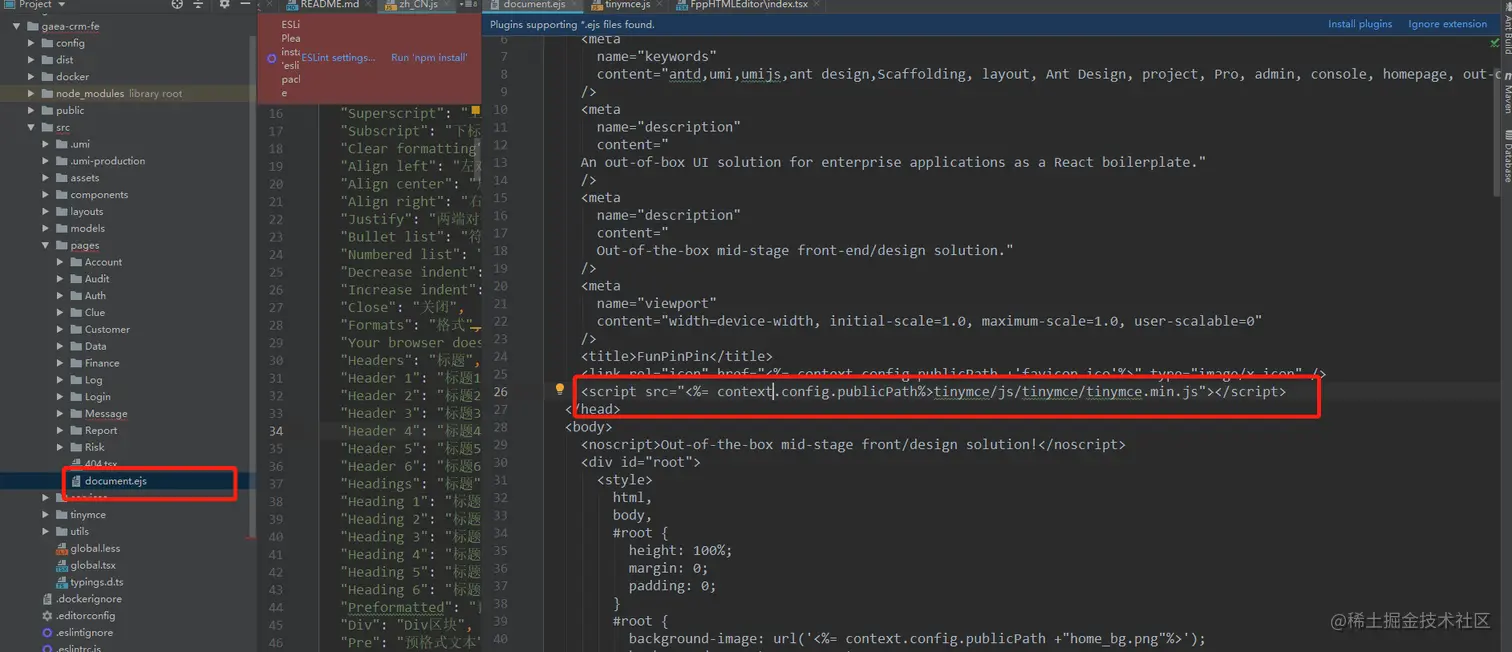Expand the config folder
Viewport: 1512px width, 652px height.
(32, 43)
